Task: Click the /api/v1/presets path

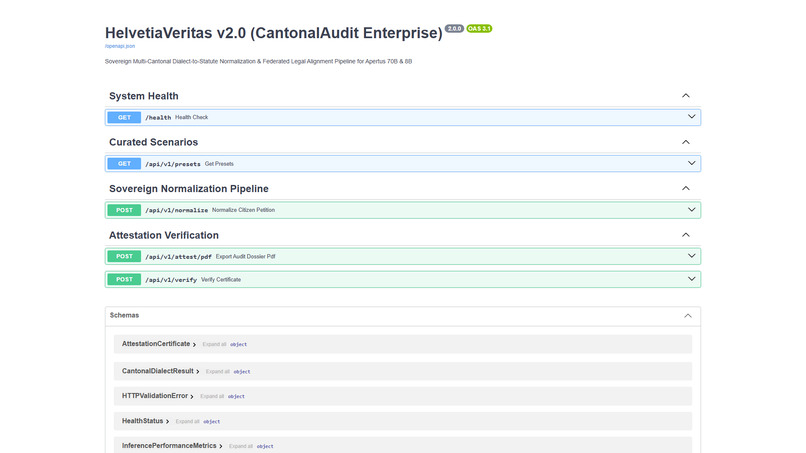Action: tap(173, 164)
